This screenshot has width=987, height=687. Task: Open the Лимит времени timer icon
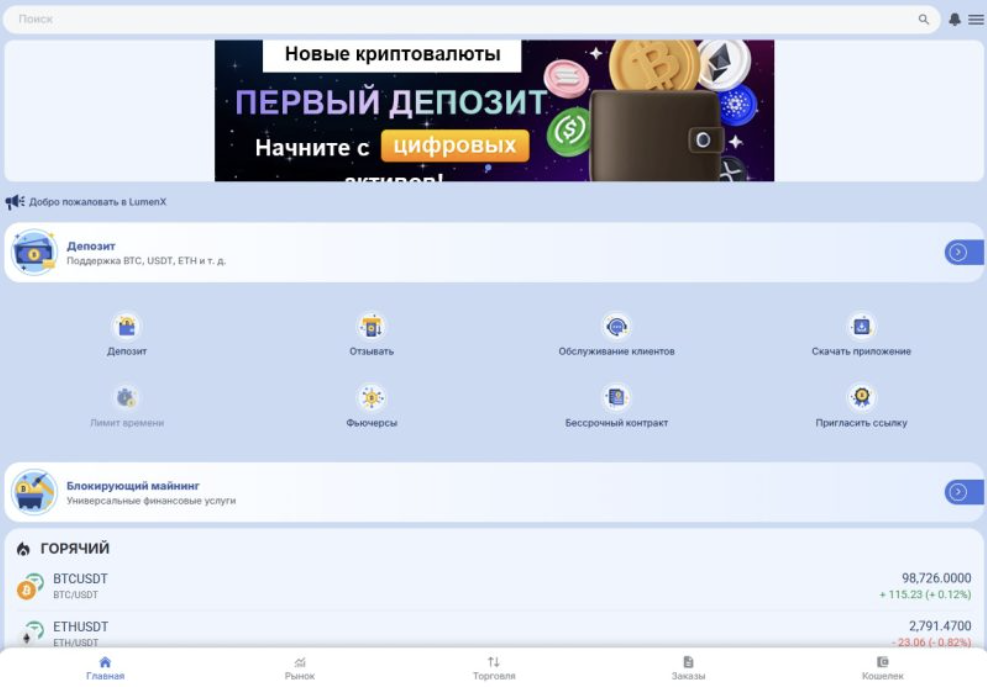[127, 398]
